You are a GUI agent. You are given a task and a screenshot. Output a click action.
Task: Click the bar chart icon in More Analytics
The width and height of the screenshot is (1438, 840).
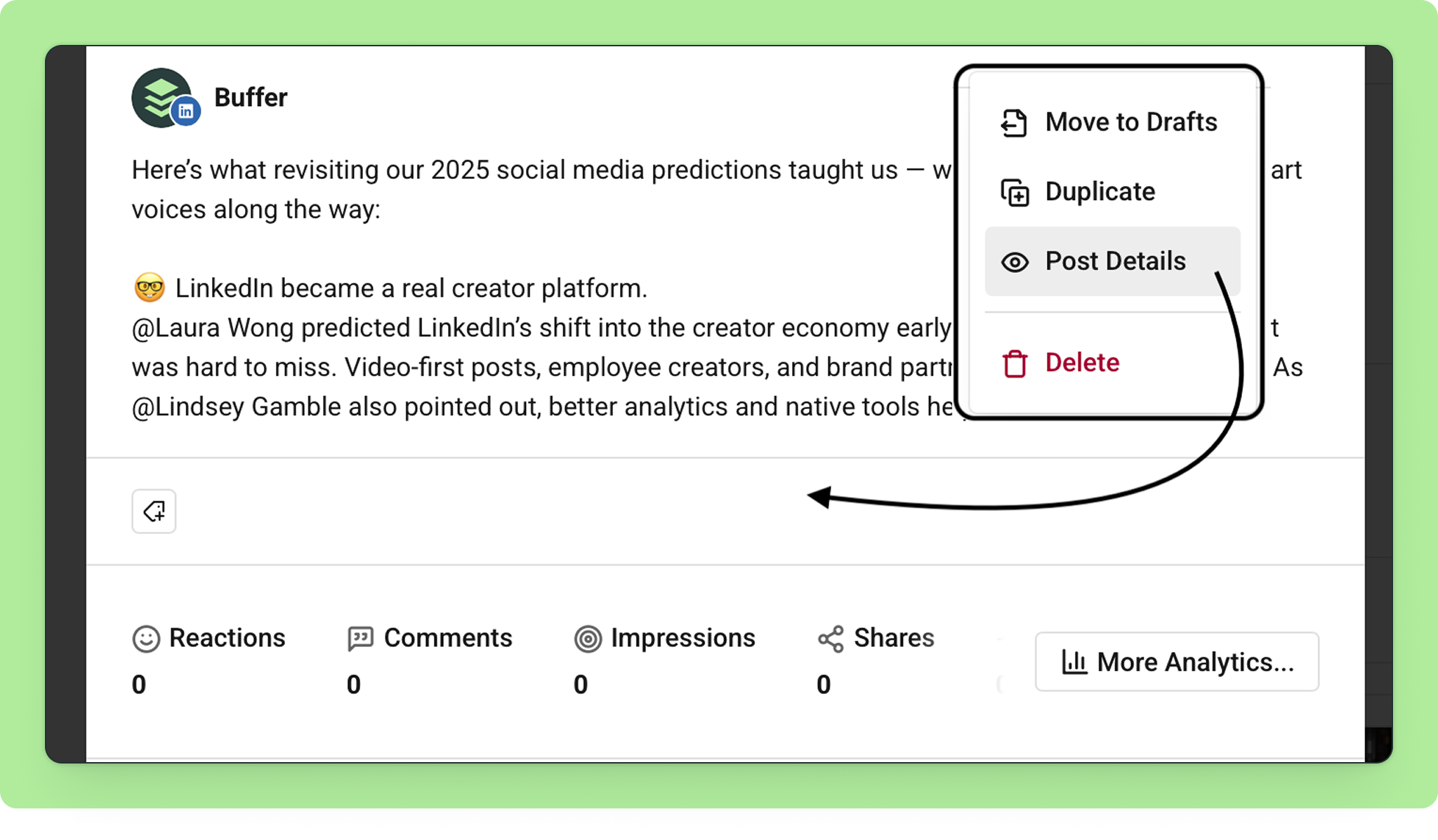tap(1074, 662)
